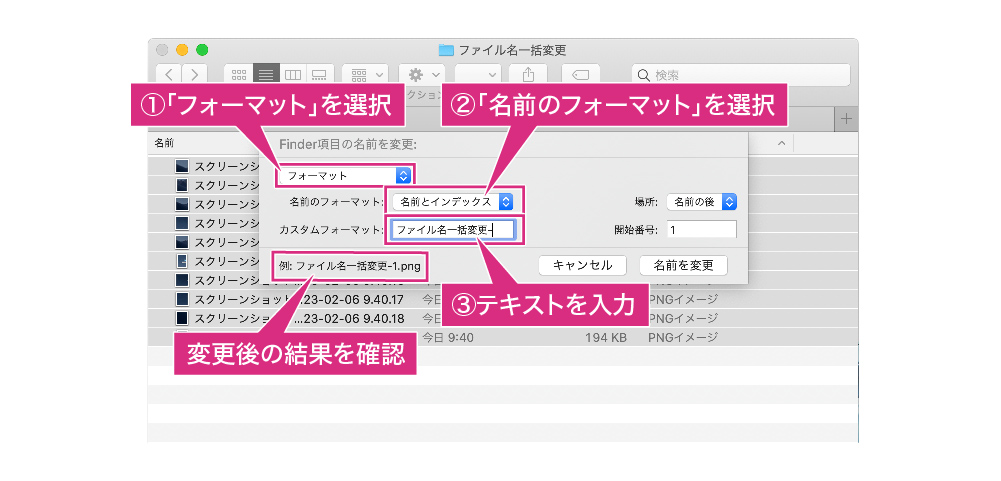Add a new tab with the plus button
This screenshot has height=481, width=1001.
847,119
